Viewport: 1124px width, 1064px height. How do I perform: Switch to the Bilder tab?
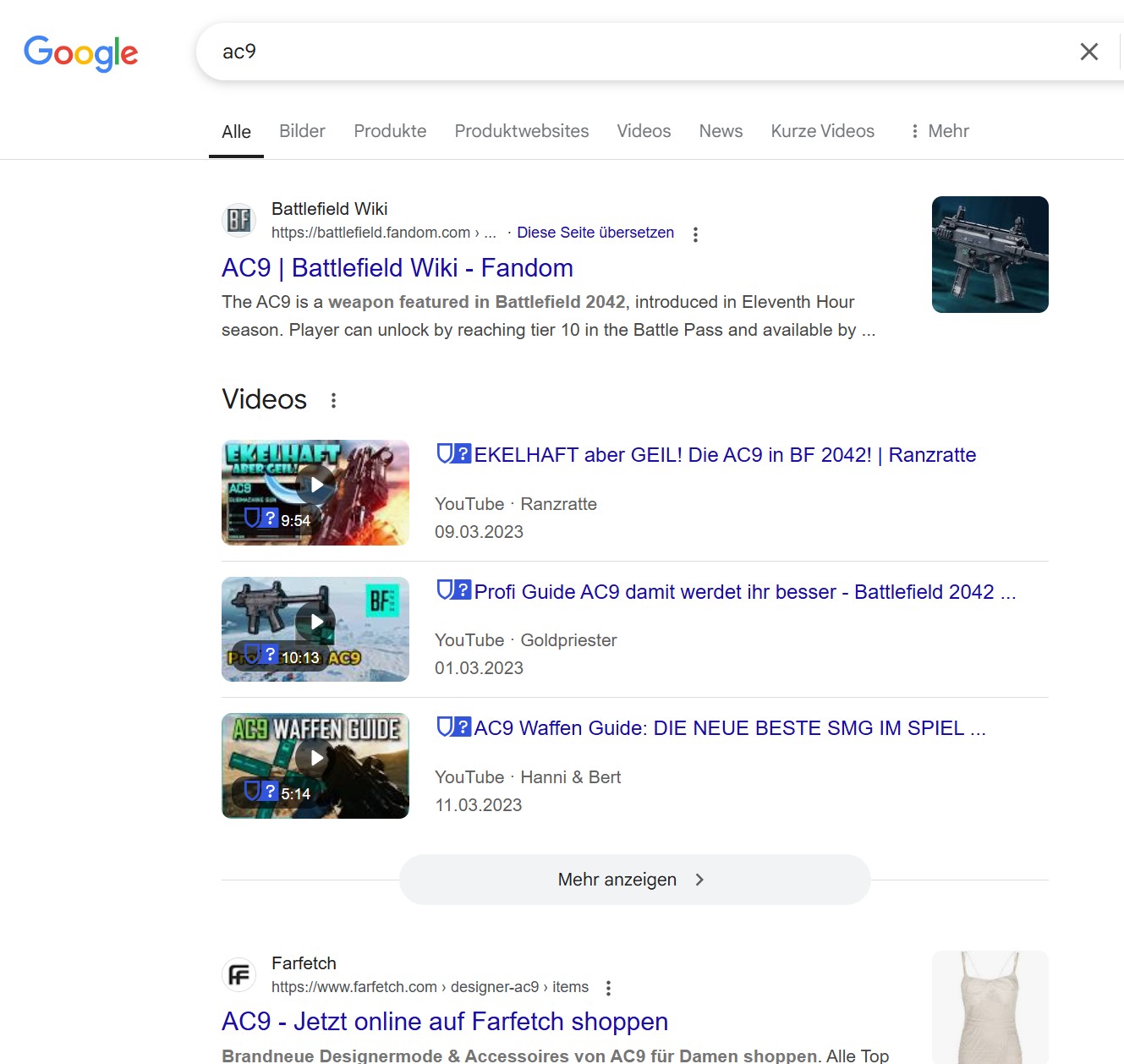302,131
